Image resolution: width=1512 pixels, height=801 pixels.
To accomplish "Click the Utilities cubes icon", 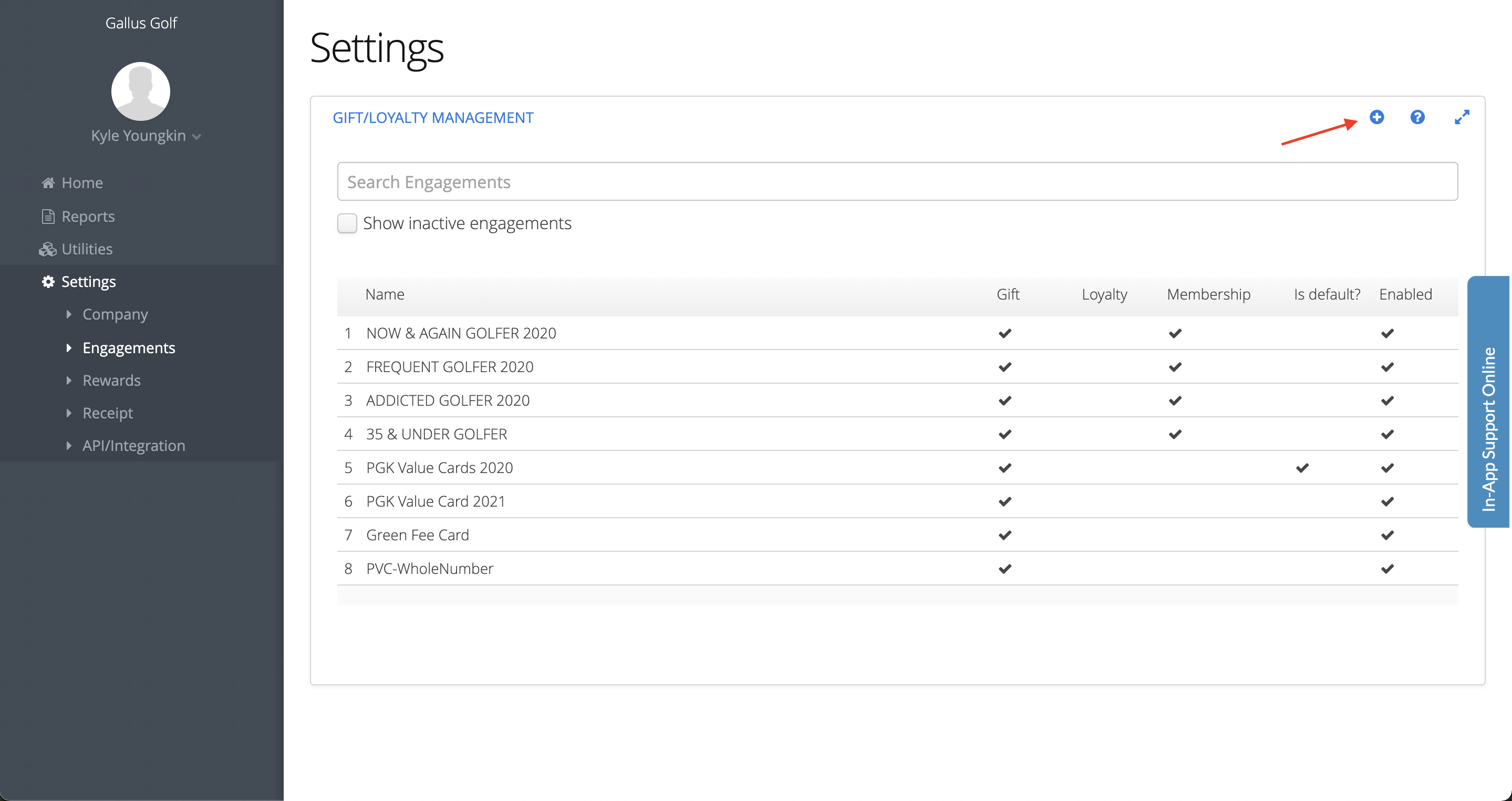I will point(47,249).
